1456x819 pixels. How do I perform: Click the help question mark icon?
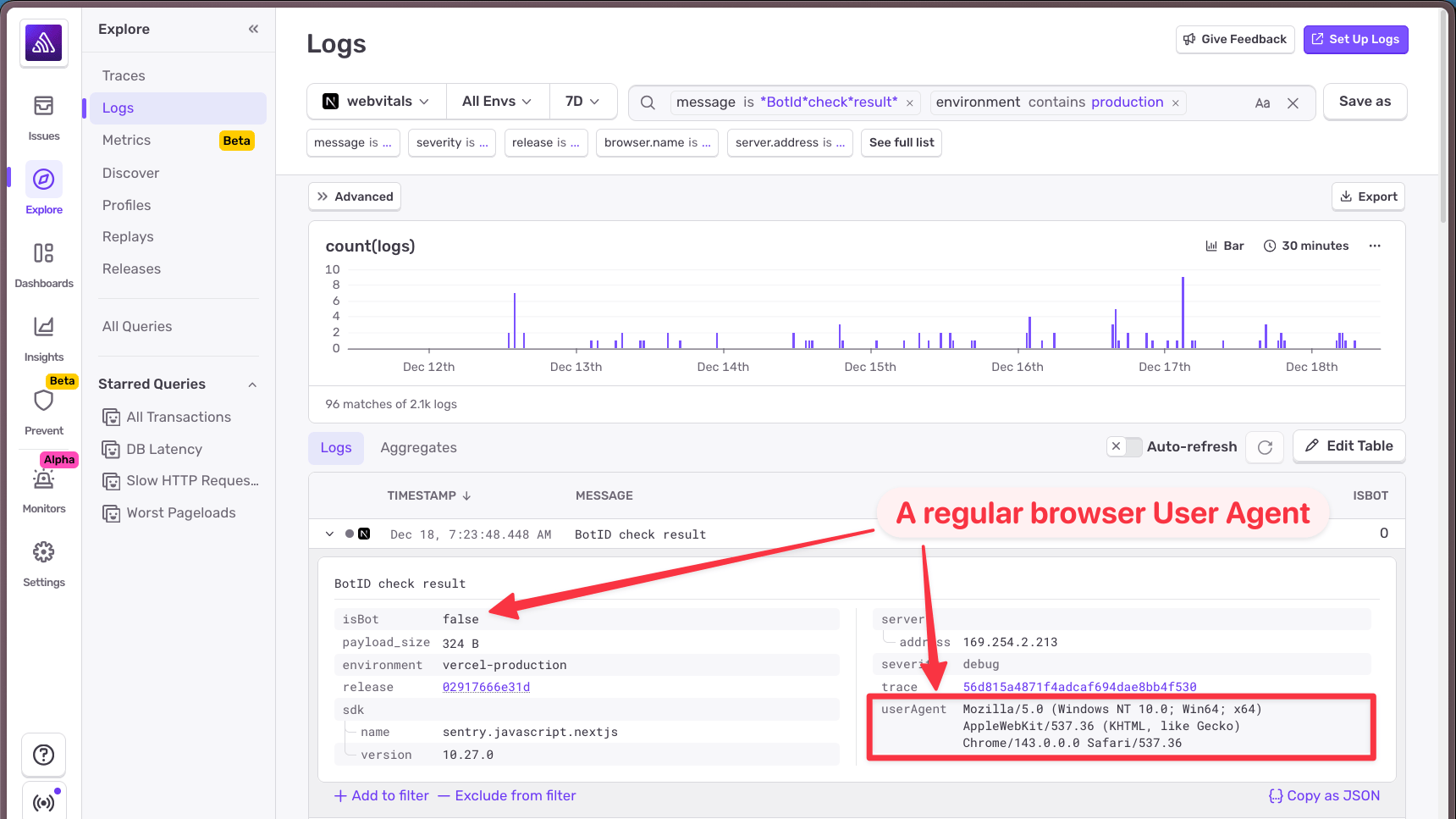tap(43, 755)
